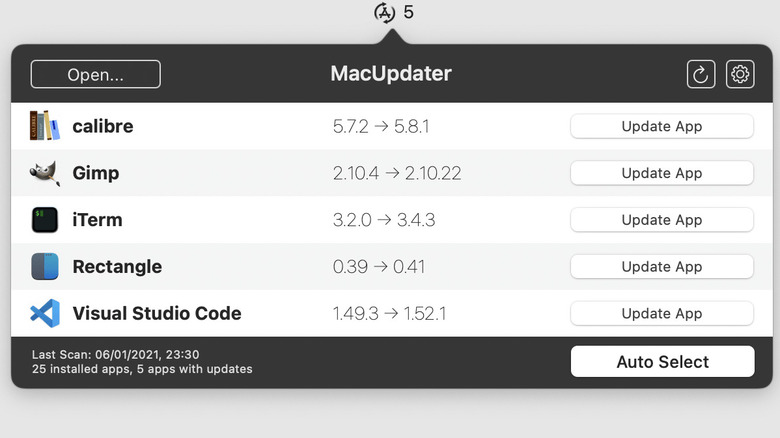Click the calibre books icon

point(45,126)
